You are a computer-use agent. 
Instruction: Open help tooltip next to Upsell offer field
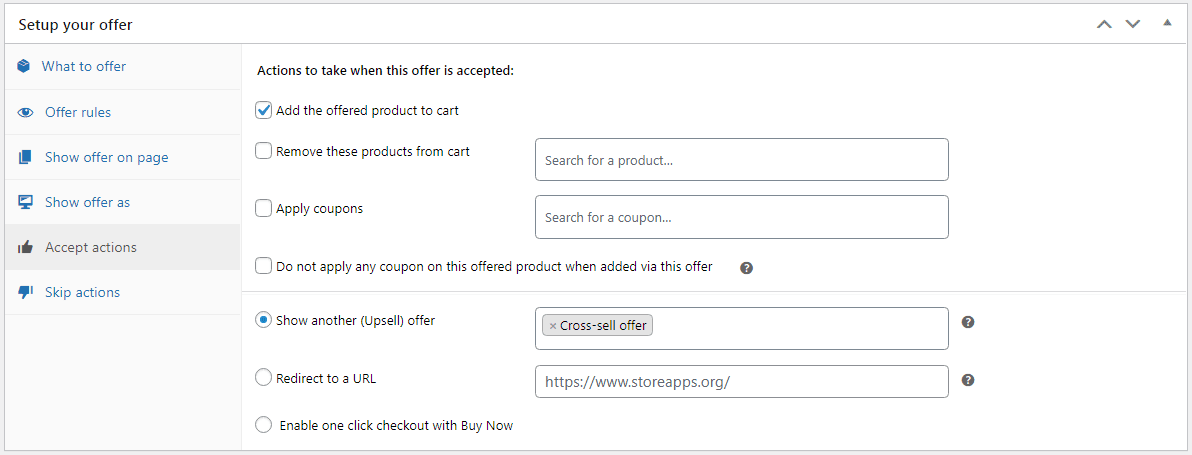pos(968,322)
